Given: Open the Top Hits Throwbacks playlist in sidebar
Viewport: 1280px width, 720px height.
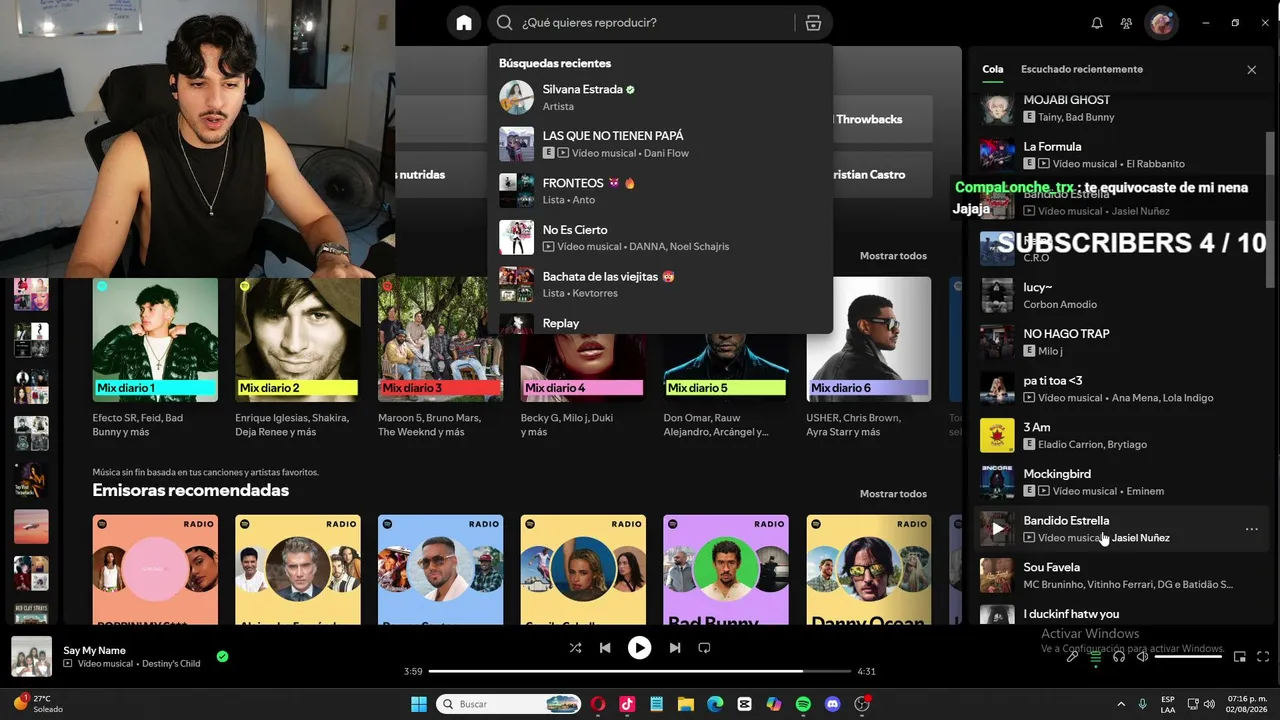Looking at the screenshot, I should pyautogui.click(x=31, y=480).
